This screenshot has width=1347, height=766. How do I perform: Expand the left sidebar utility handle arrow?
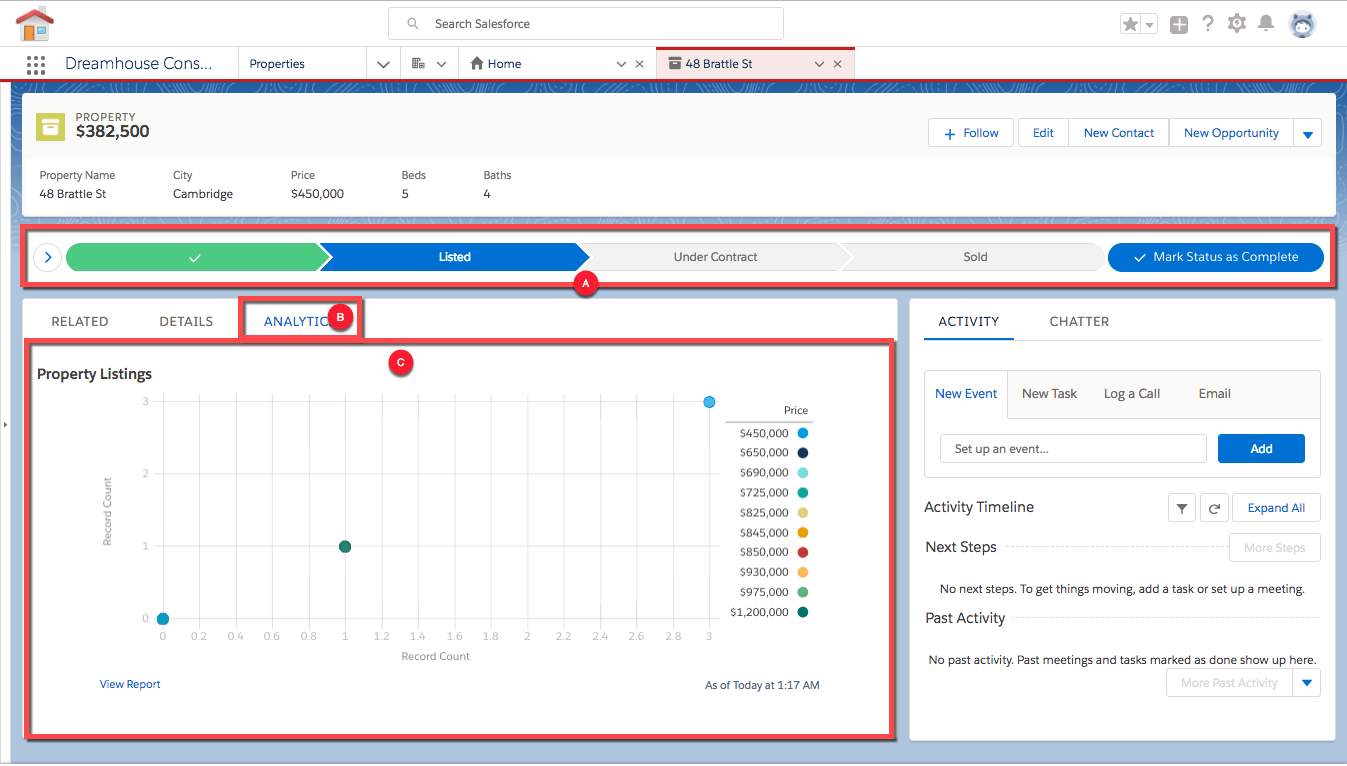tap(4, 425)
